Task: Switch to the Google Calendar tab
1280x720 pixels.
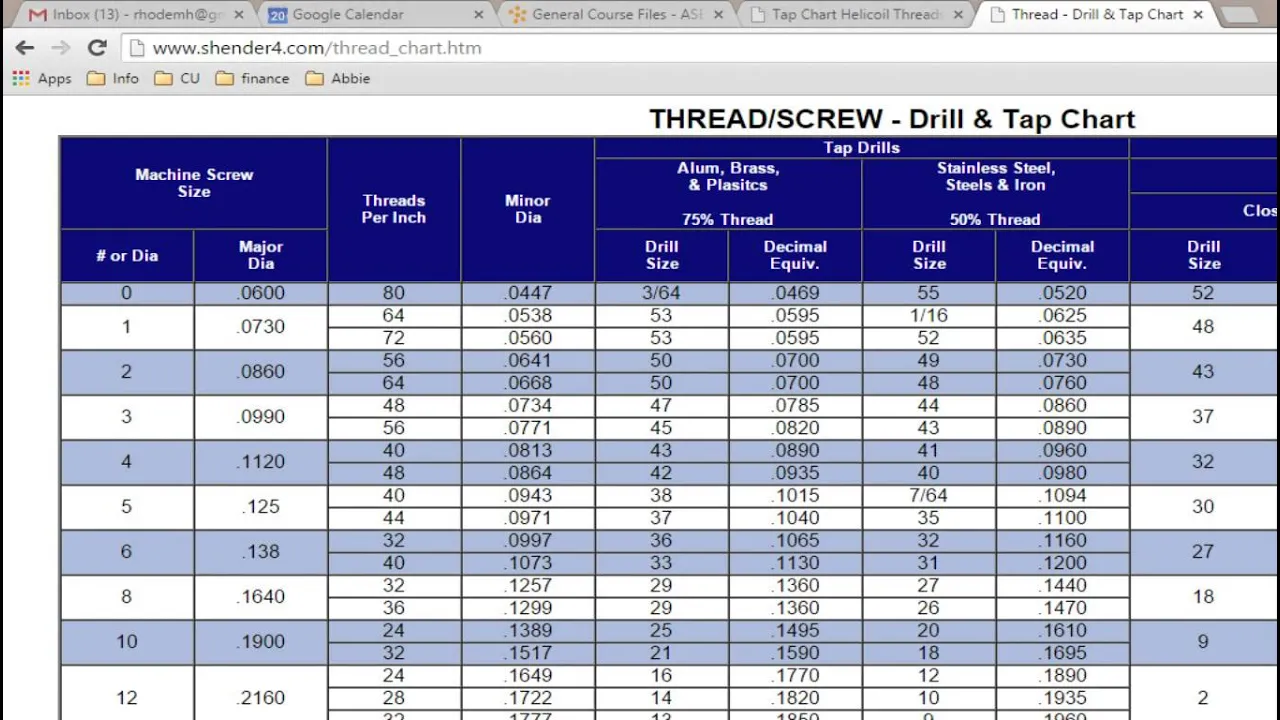Action: pyautogui.click(x=376, y=15)
